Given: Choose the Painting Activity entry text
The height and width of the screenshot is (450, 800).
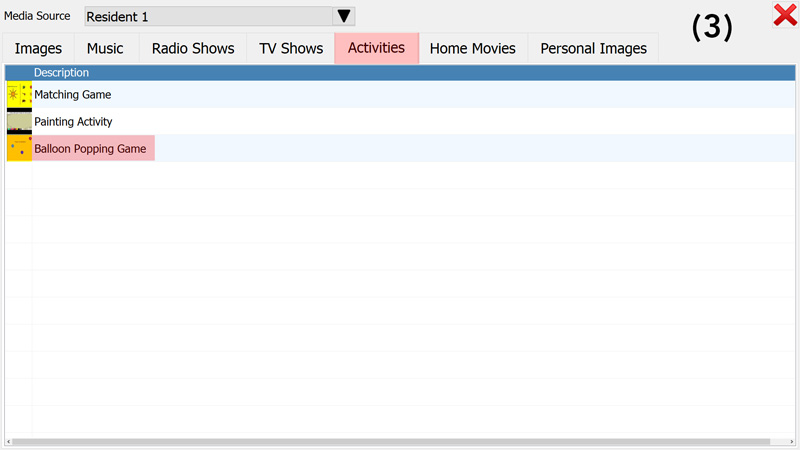Looking at the screenshot, I should (x=73, y=122).
